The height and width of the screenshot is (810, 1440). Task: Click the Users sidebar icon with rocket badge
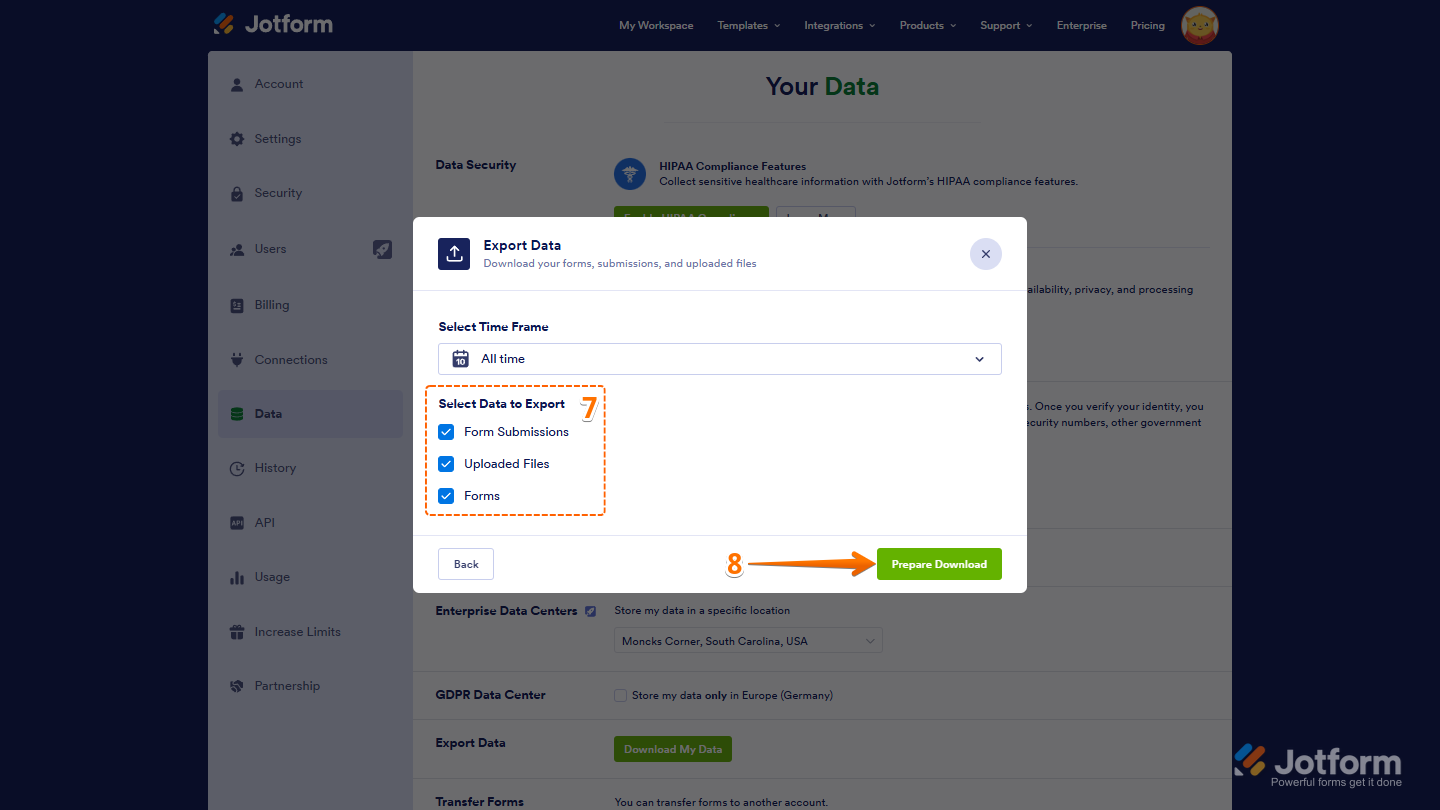pos(236,248)
